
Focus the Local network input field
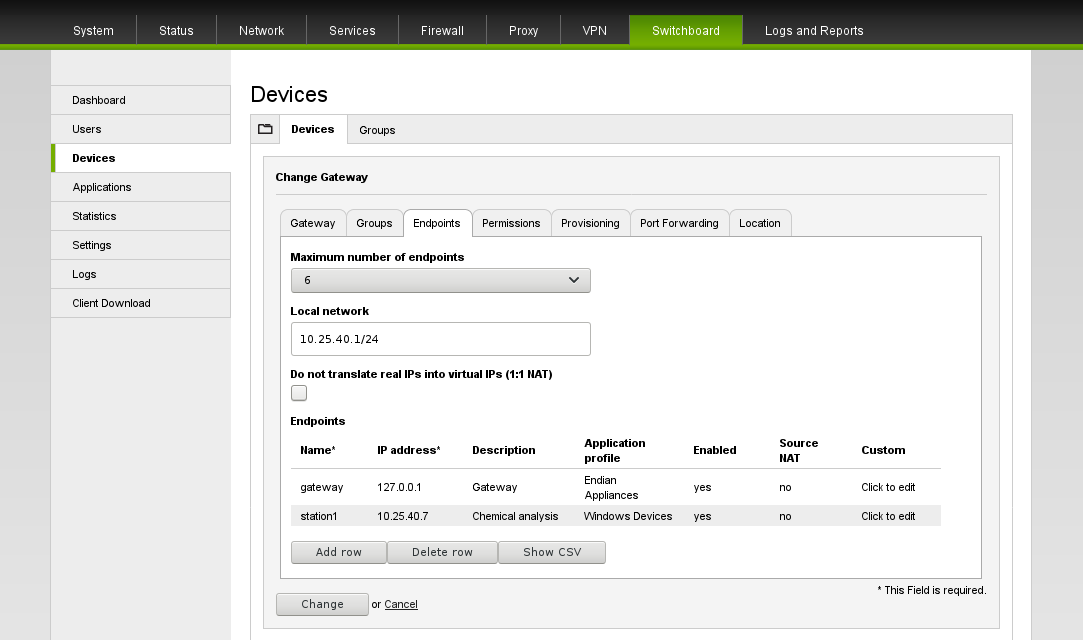(440, 339)
